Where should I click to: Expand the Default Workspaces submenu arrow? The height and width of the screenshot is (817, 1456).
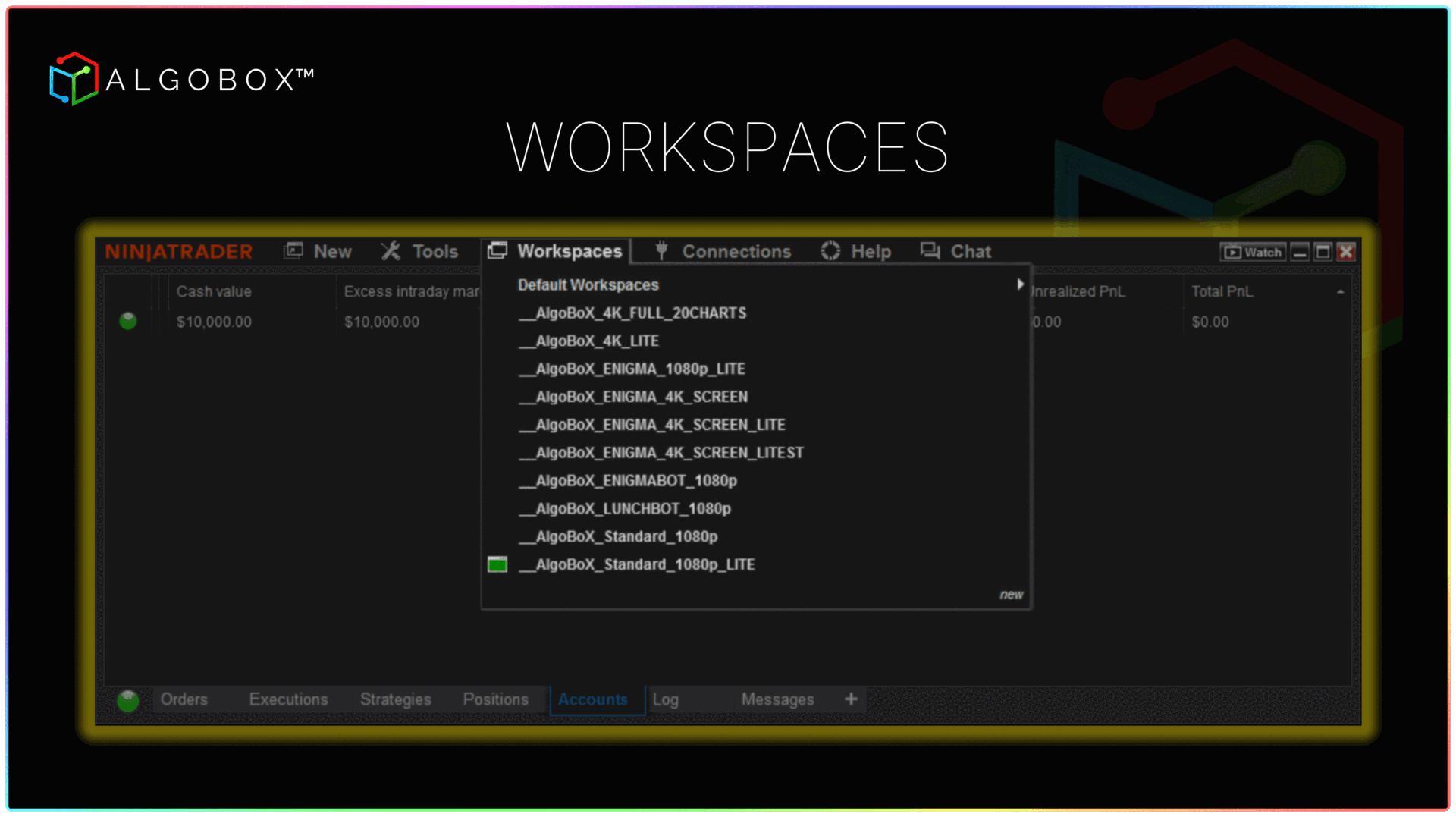tap(1020, 284)
